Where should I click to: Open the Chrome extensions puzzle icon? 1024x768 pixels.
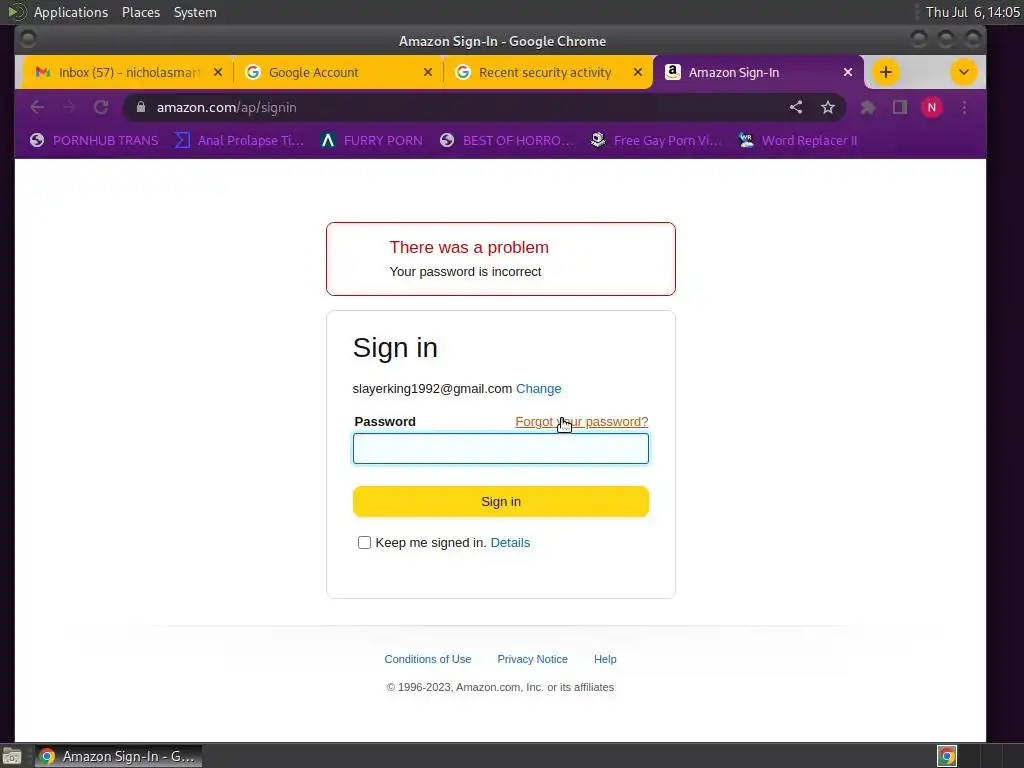867,107
